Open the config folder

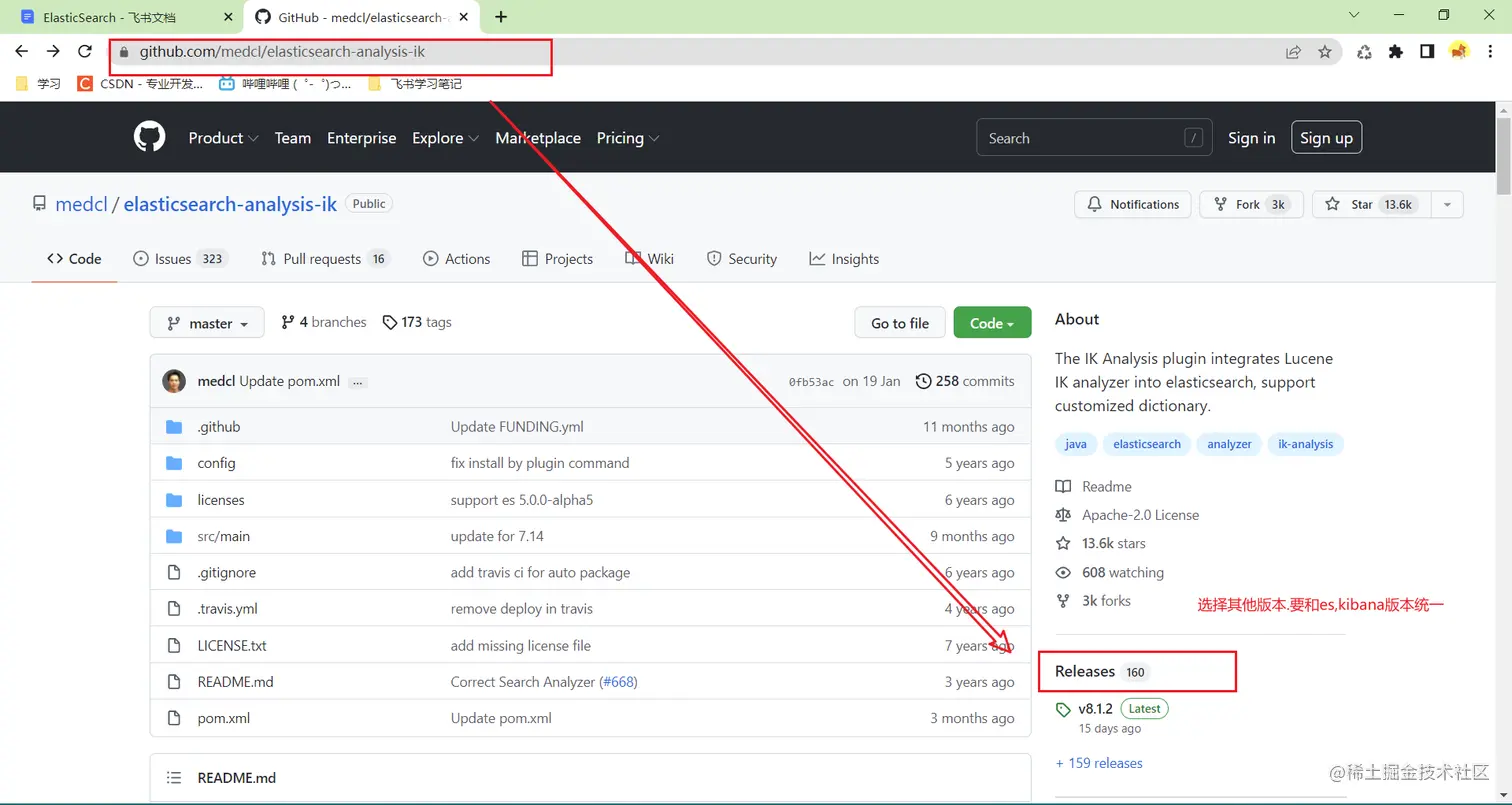pos(217,463)
